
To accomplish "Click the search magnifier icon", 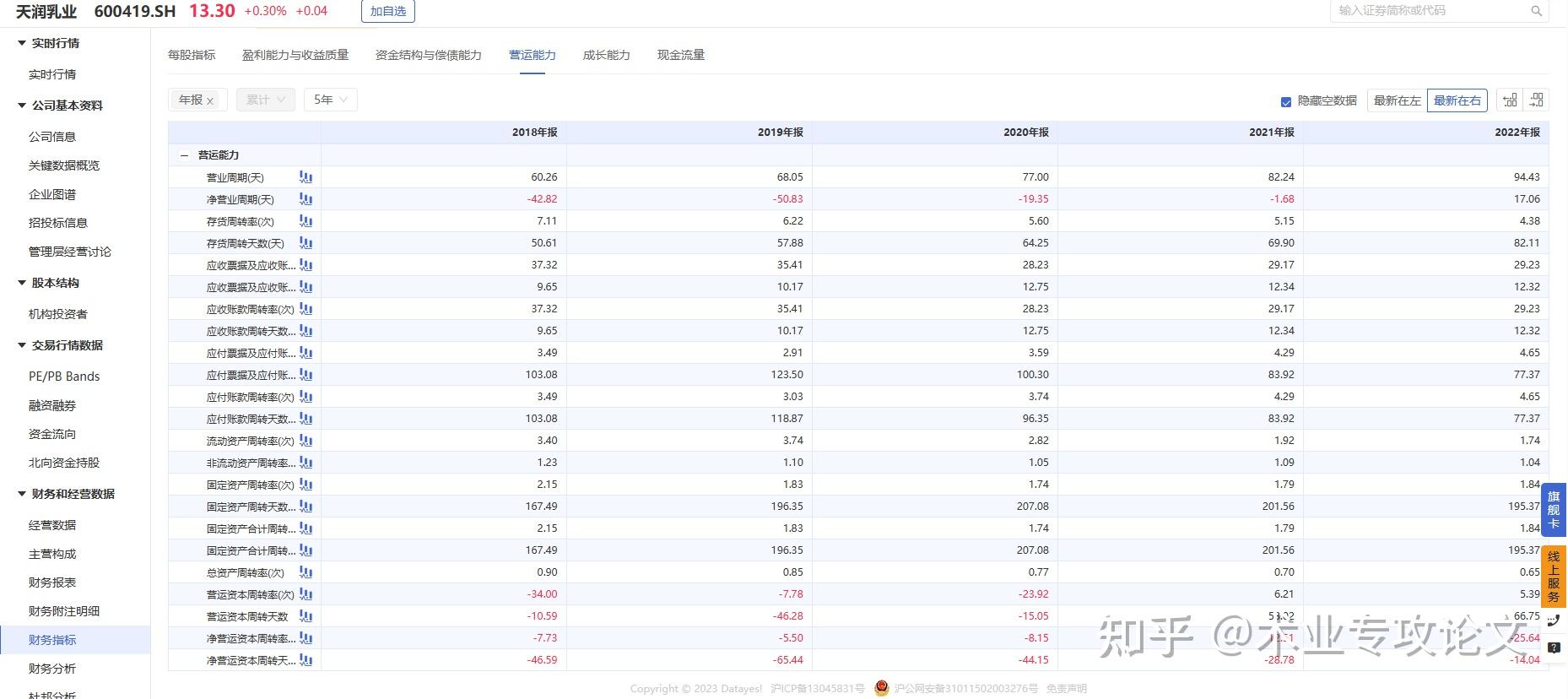I will [1536, 11].
